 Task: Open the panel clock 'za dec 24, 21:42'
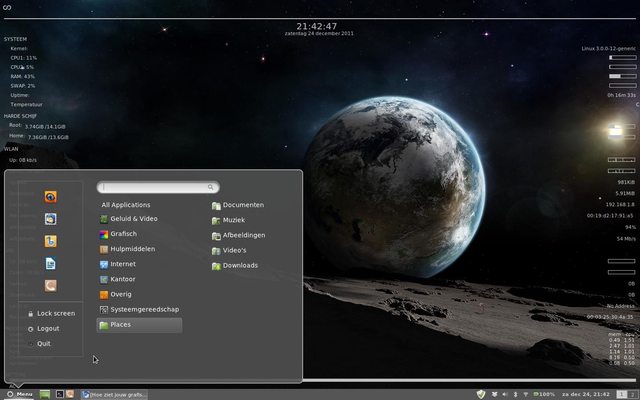[586, 394]
